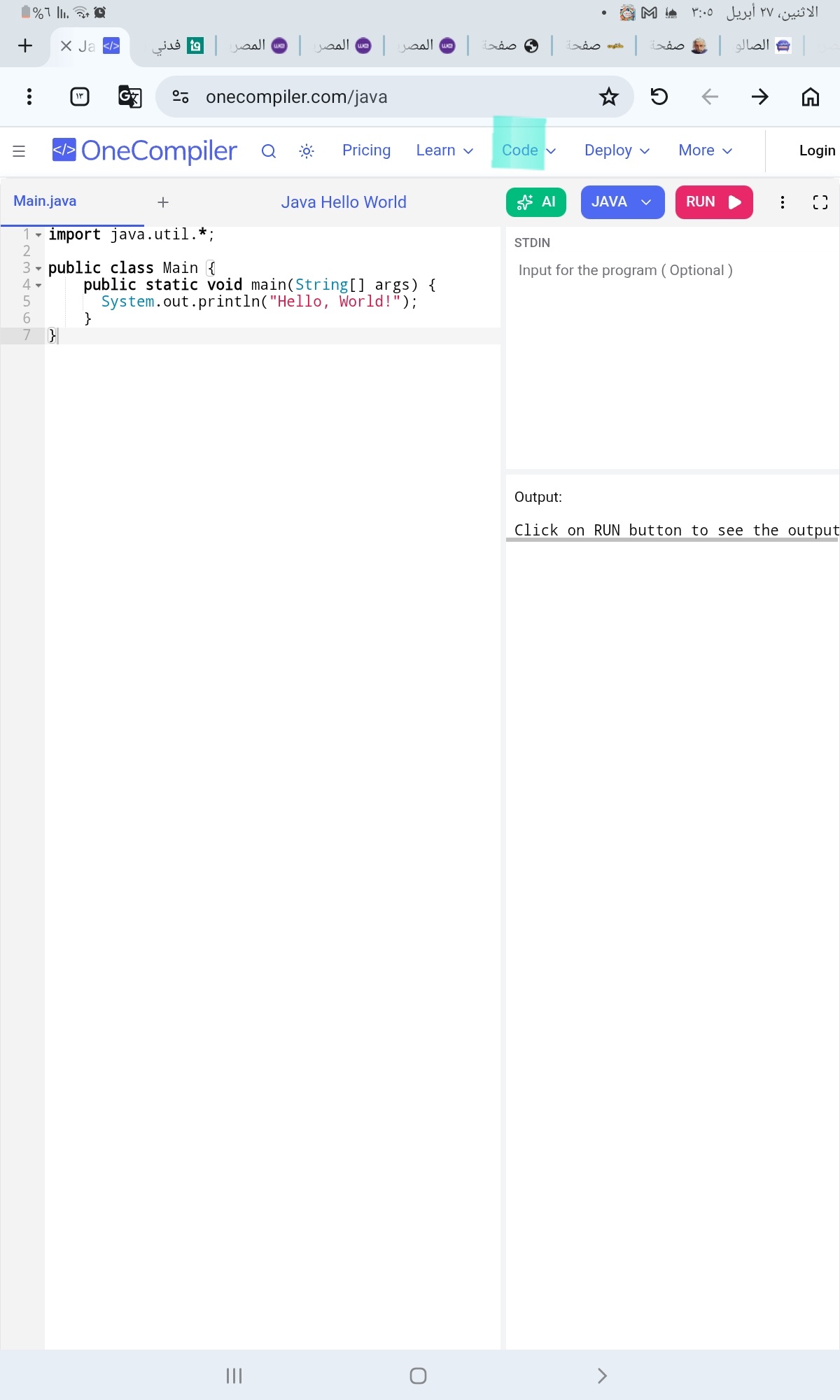Collapse main method fold at line 4

click(38, 286)
